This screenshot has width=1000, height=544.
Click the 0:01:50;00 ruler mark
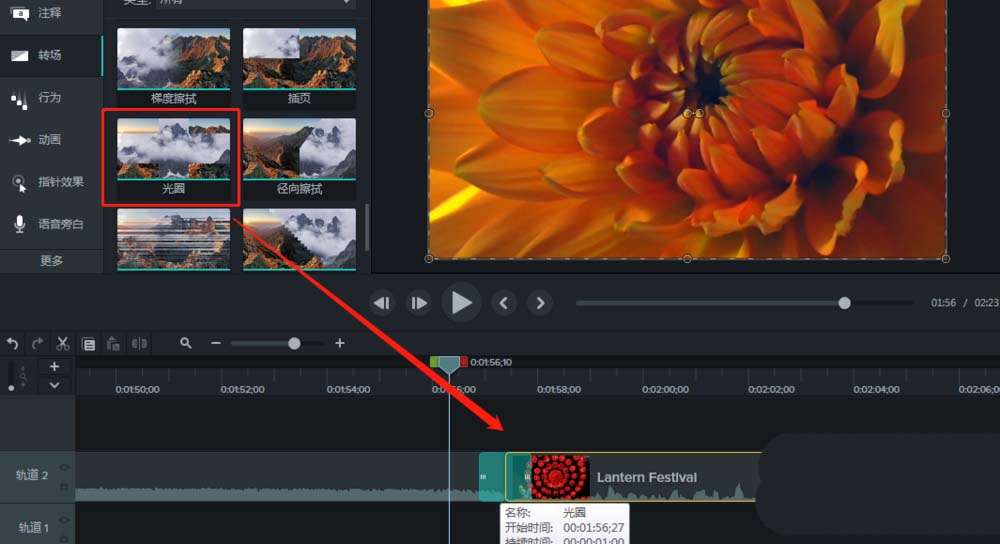(x=137, y=390)
